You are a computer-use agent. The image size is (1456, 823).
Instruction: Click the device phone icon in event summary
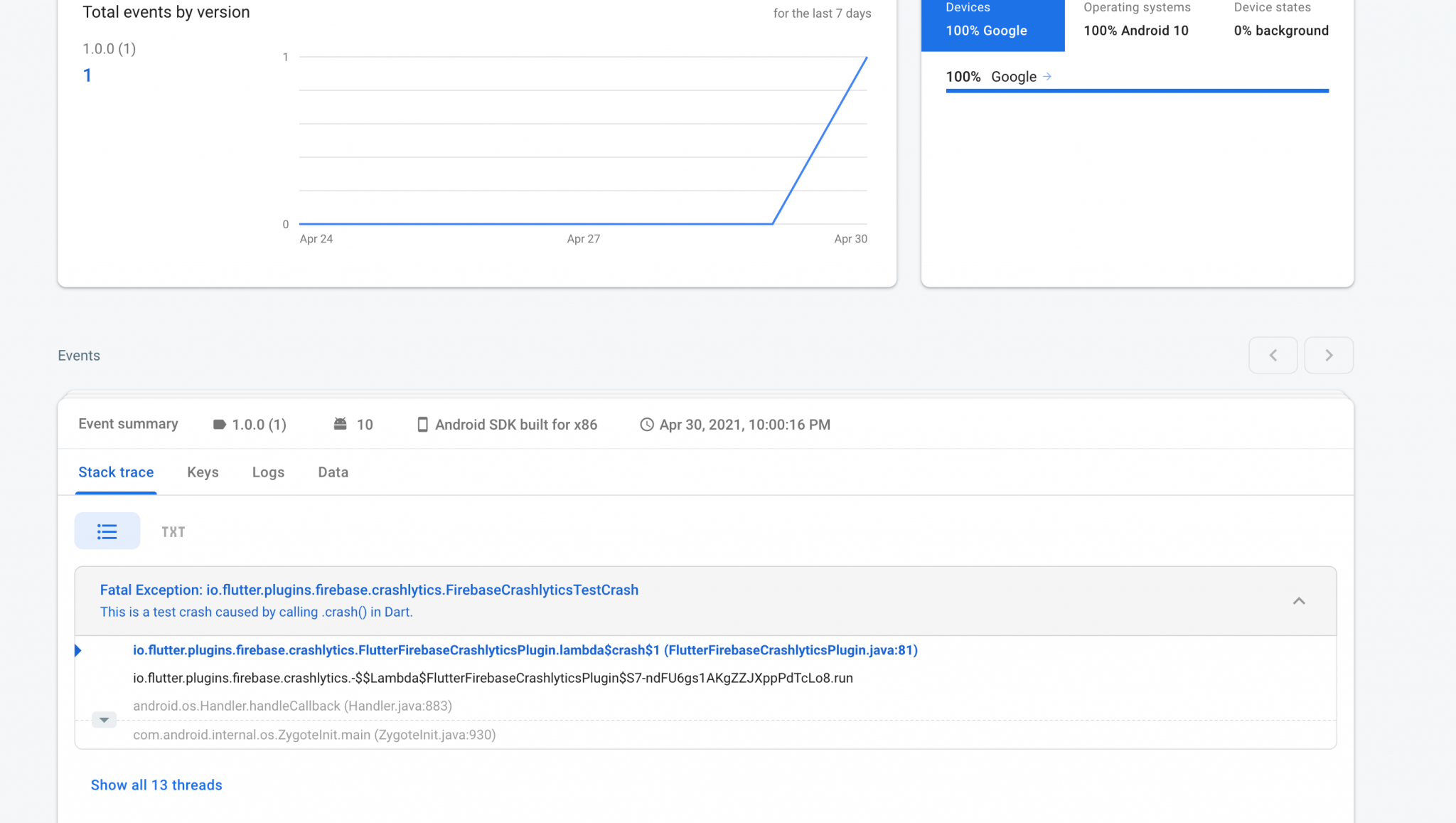(422, 424)
